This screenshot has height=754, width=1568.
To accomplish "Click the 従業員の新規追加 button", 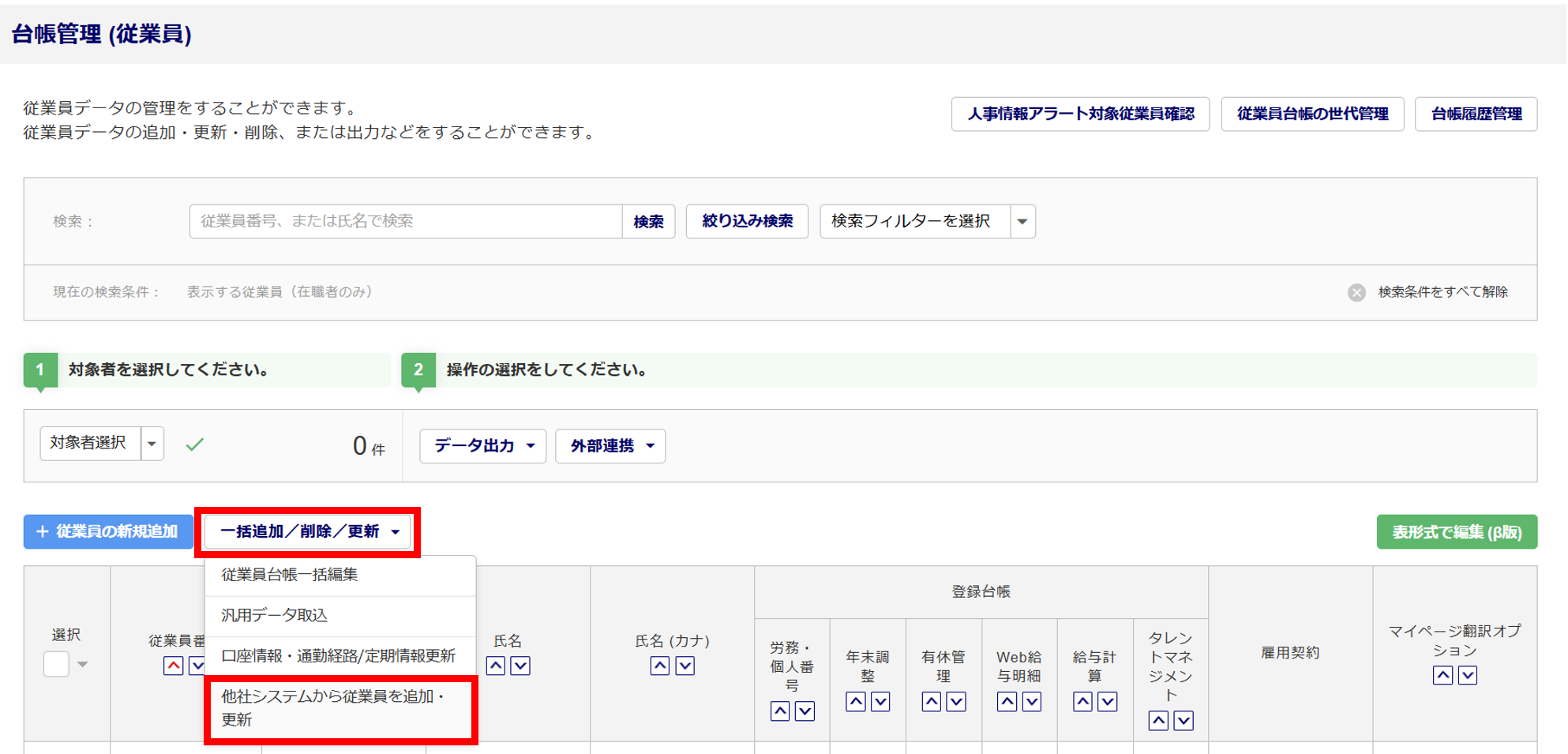I will coord(108,531).
